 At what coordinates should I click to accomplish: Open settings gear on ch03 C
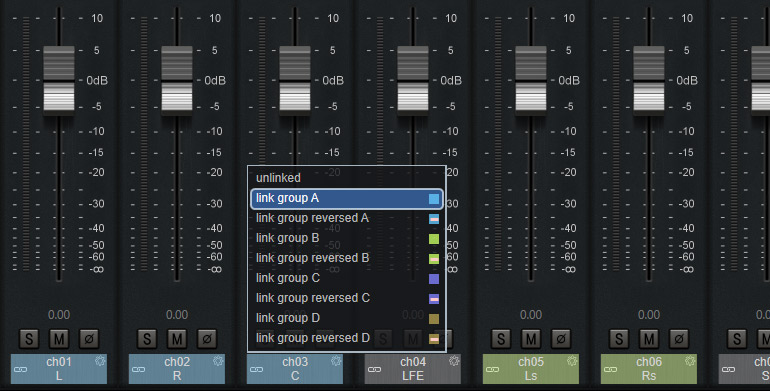pos(336,361)
